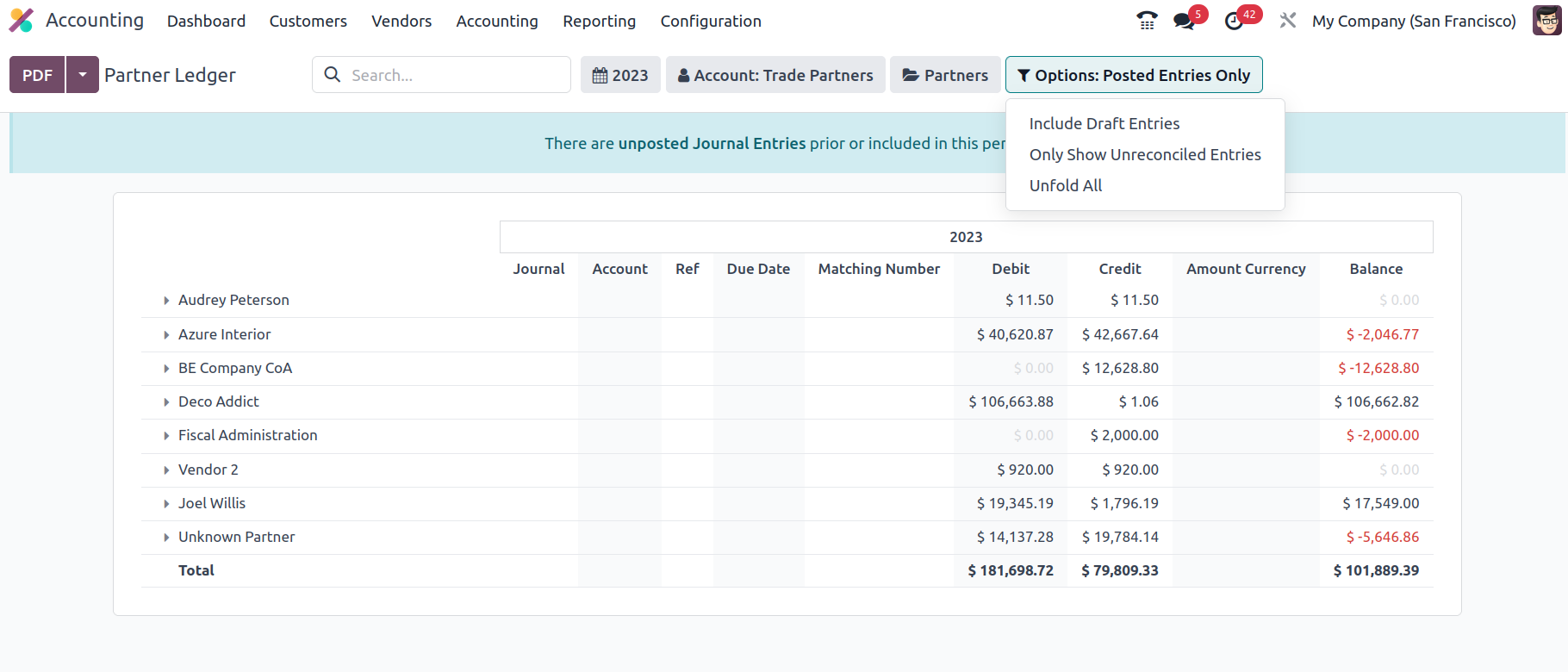Click Total balance $ 101,889.39
The width and height of the screenshot is (1568, 672).
click(x=1376, y=570)
